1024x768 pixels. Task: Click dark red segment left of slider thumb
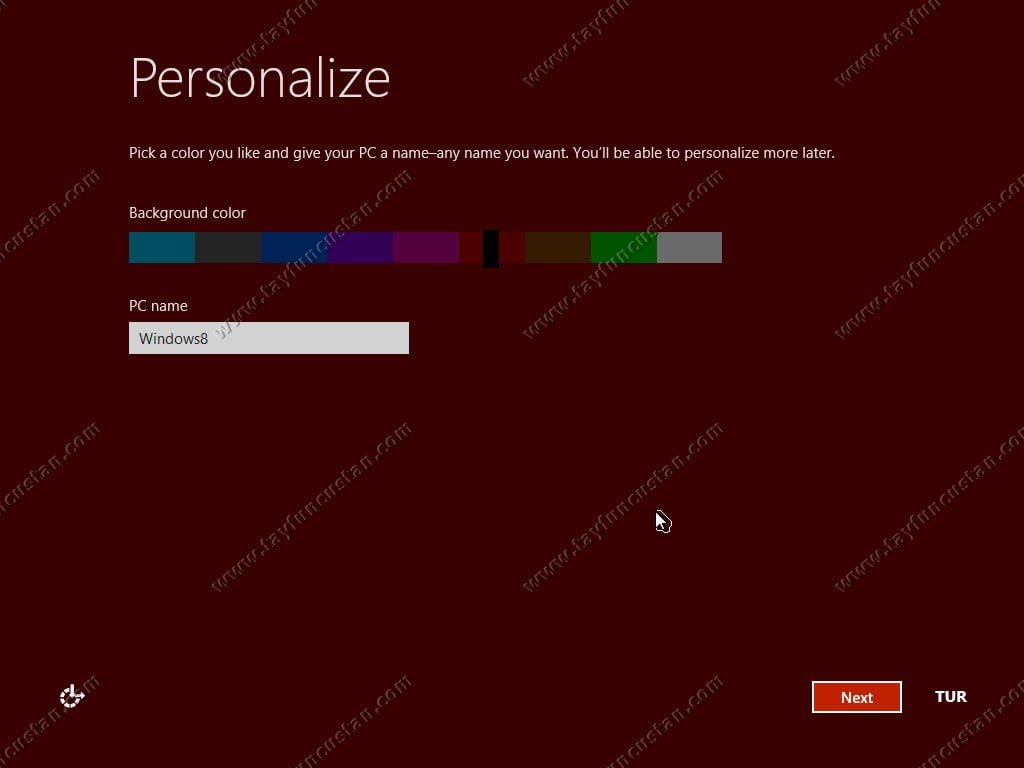click(x=470, y=247)
